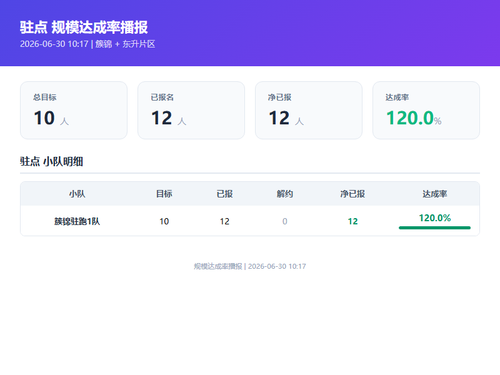
Task: Click the "净已报" table column header
Action: [x=353, y=194]
